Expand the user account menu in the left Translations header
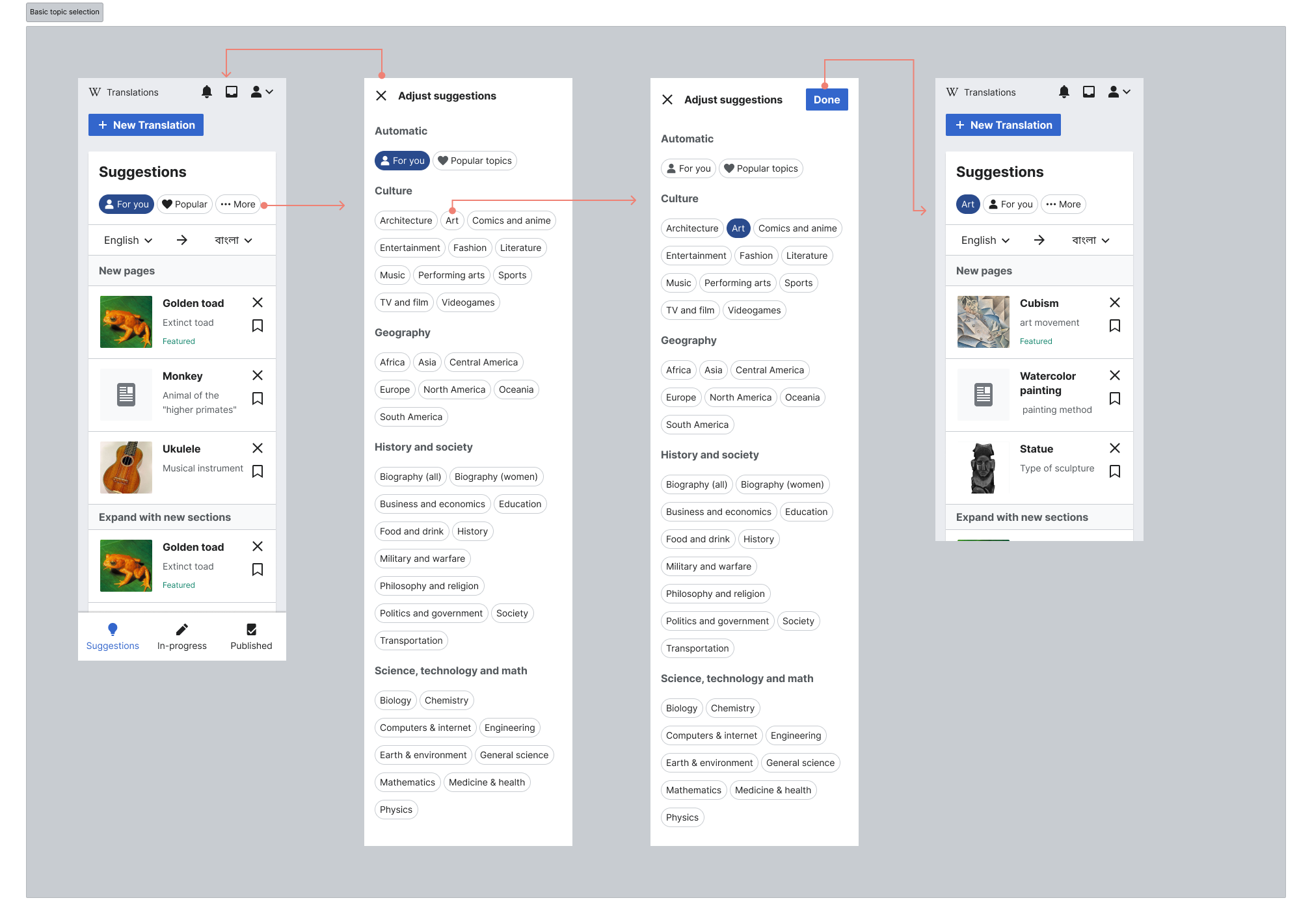 pos(262,92)
